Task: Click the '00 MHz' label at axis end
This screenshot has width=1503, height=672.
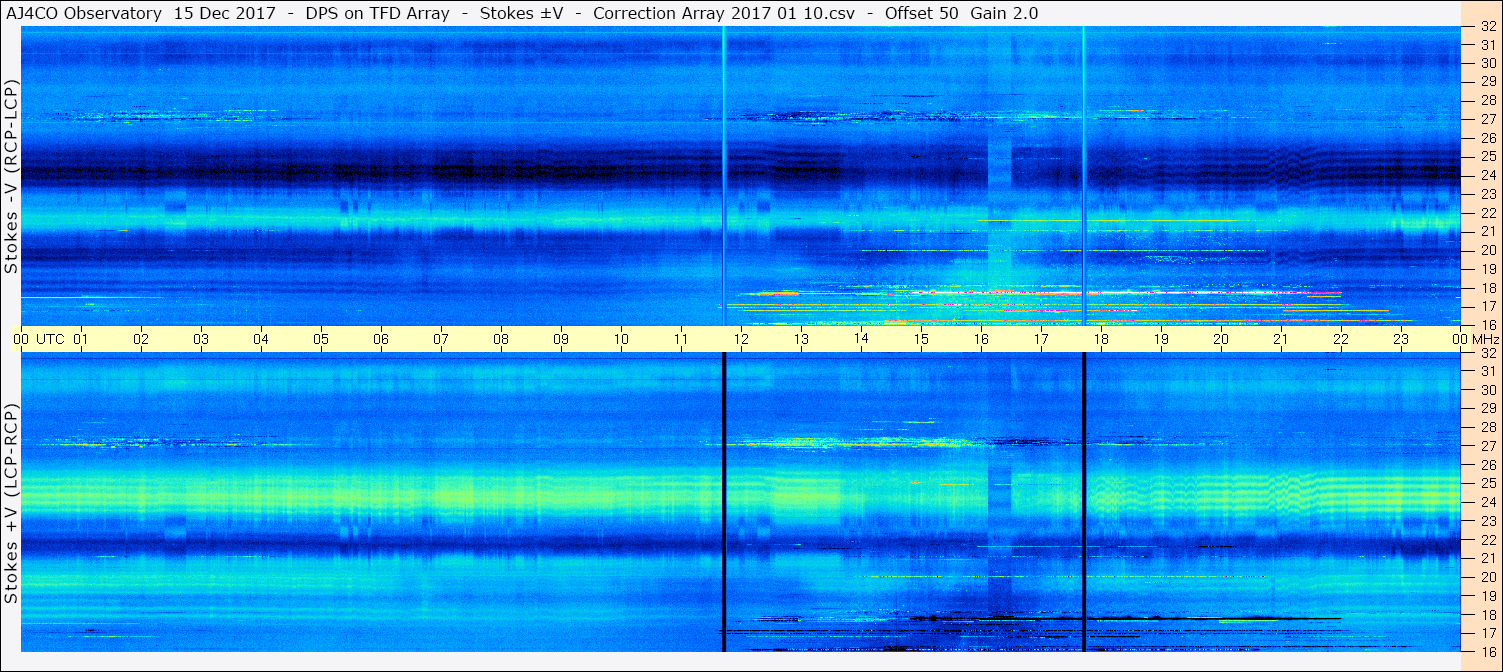Action: pyautogui.click(x=1474, y=339)
